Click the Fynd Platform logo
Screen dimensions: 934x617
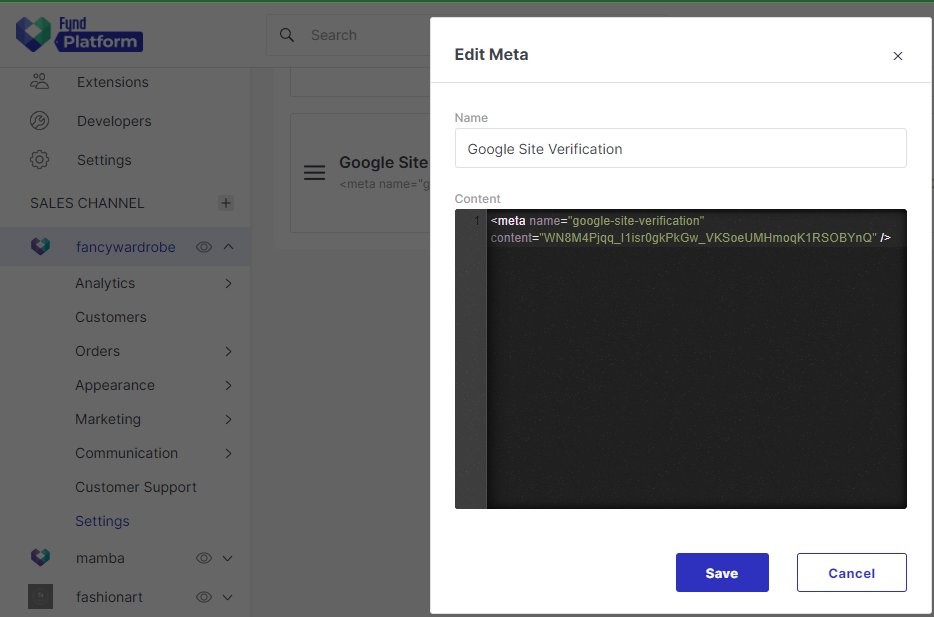tap(79, 35)
